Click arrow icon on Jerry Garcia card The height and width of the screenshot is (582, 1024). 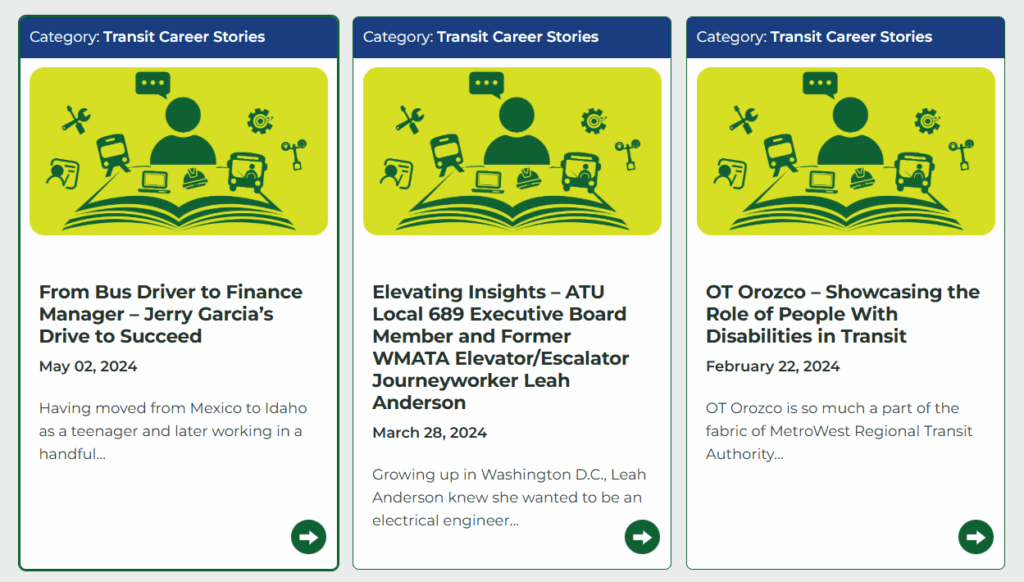click(x=308, y=537)
